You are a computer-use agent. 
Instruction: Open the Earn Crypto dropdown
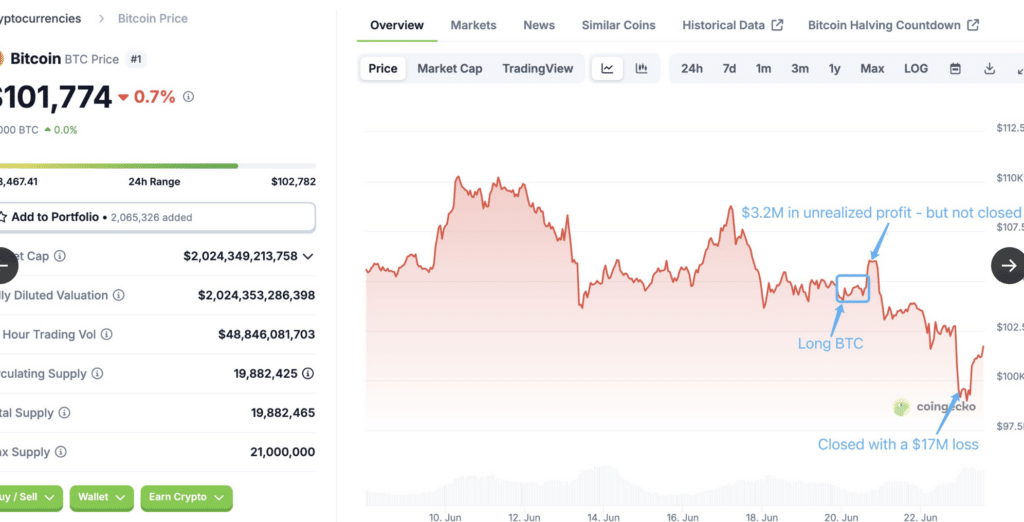(186, 498)
